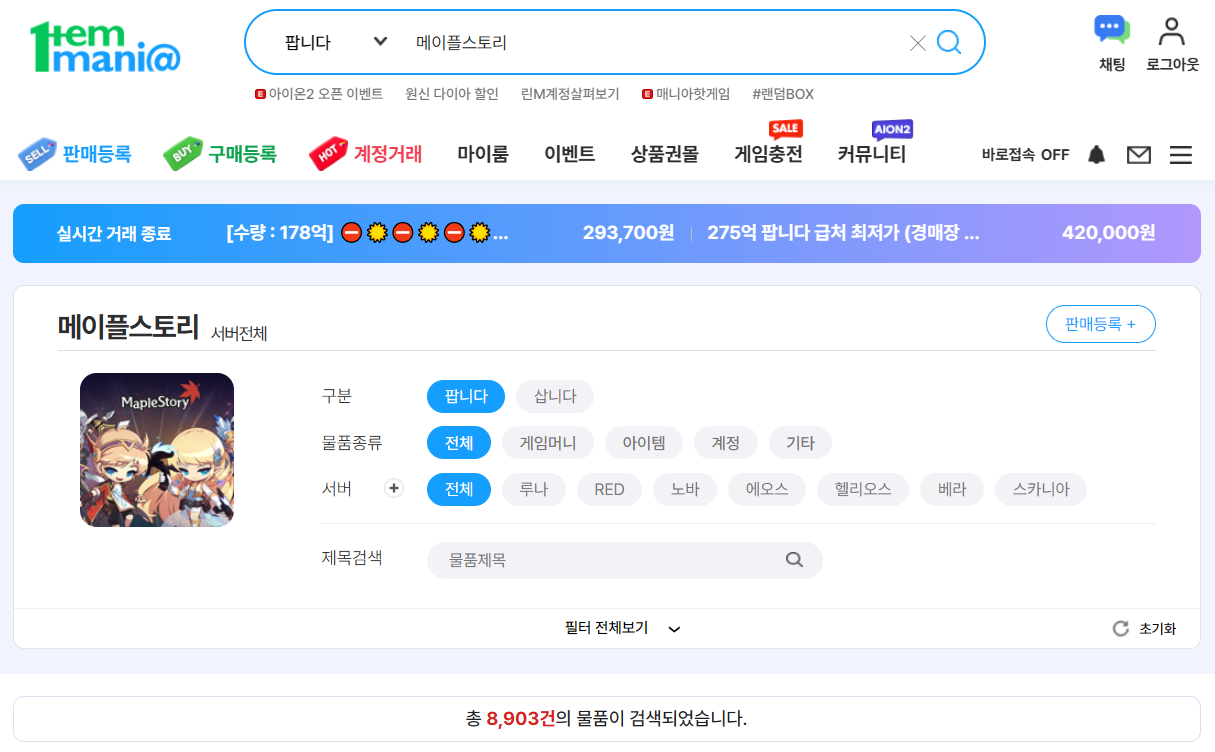Select 전체 server pill
1215x752 pixels.
459,489
